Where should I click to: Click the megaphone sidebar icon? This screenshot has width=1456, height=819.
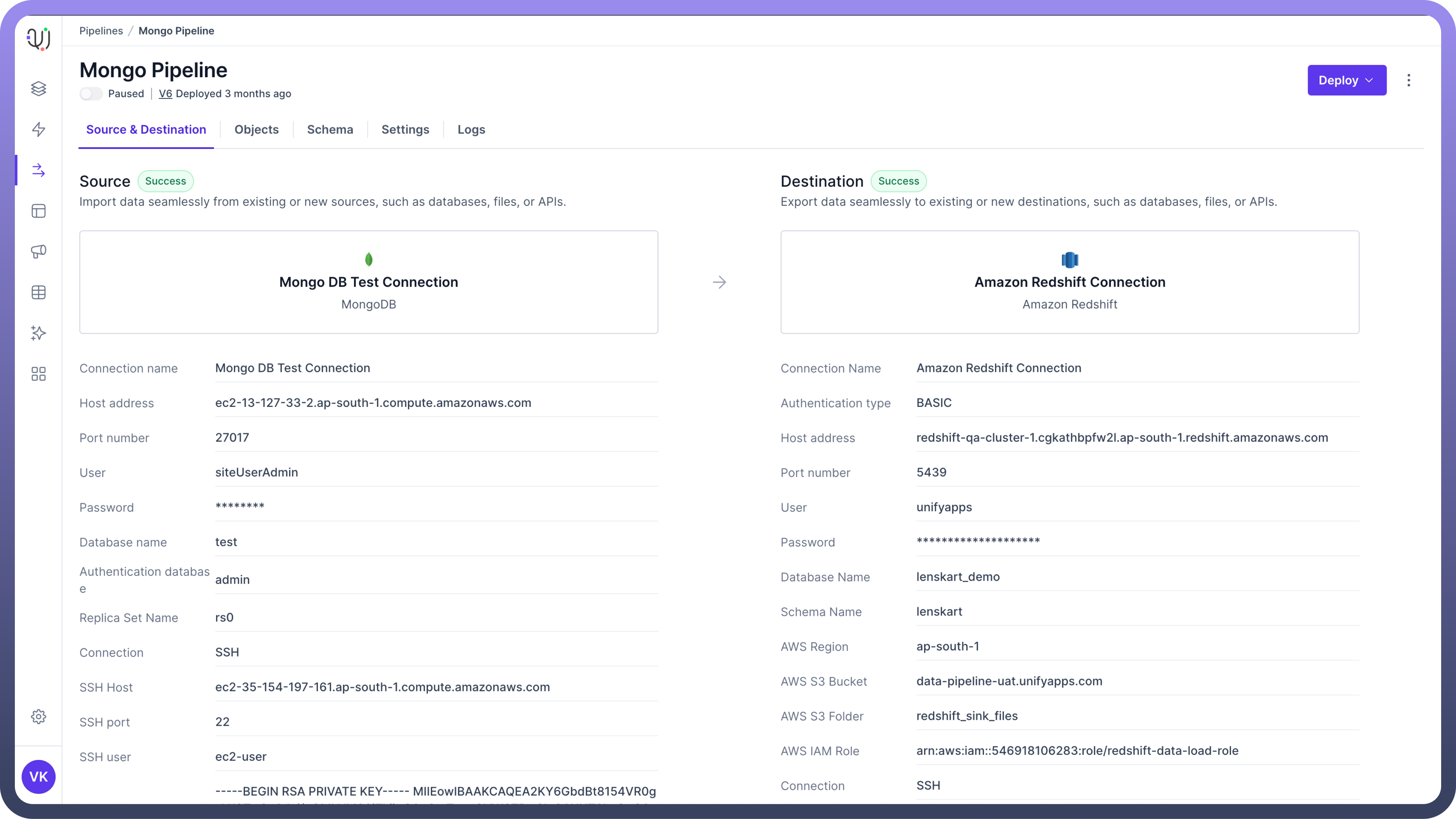tap(38, 251)
